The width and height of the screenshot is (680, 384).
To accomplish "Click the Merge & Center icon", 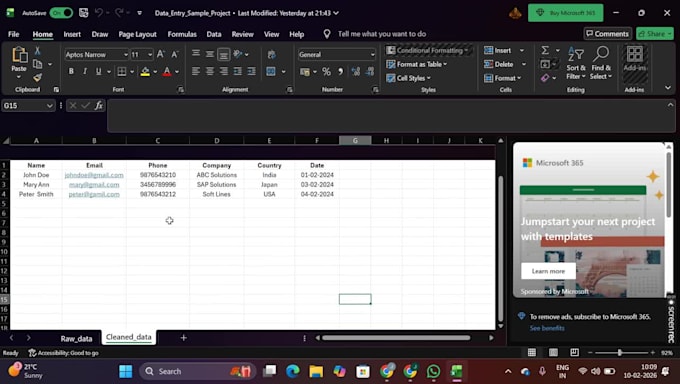I will [x=271, y=72].
